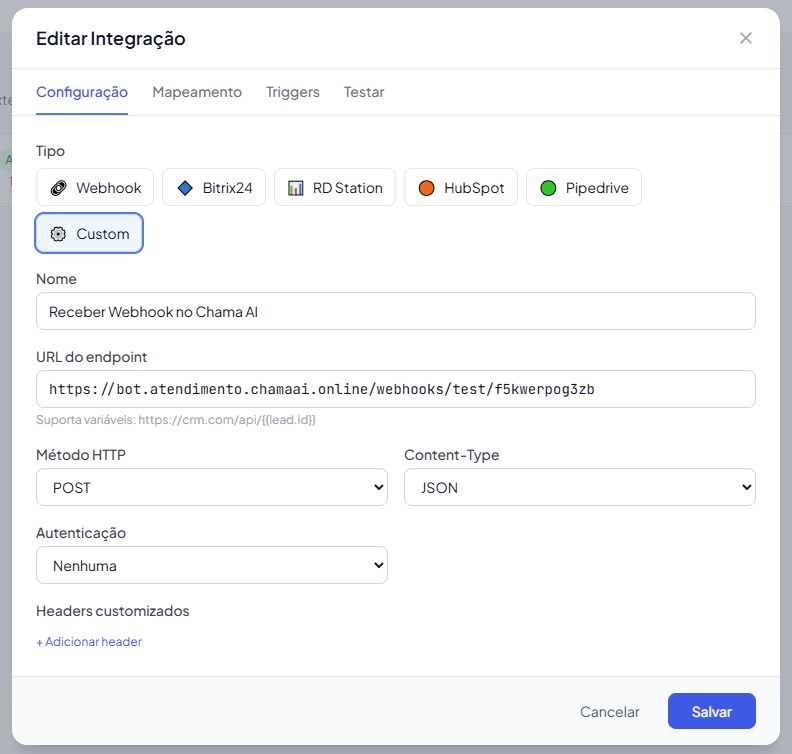This screenshot has height=754, width=792.
Task: Click the Editar Integração title
Action: click(111, 38)
